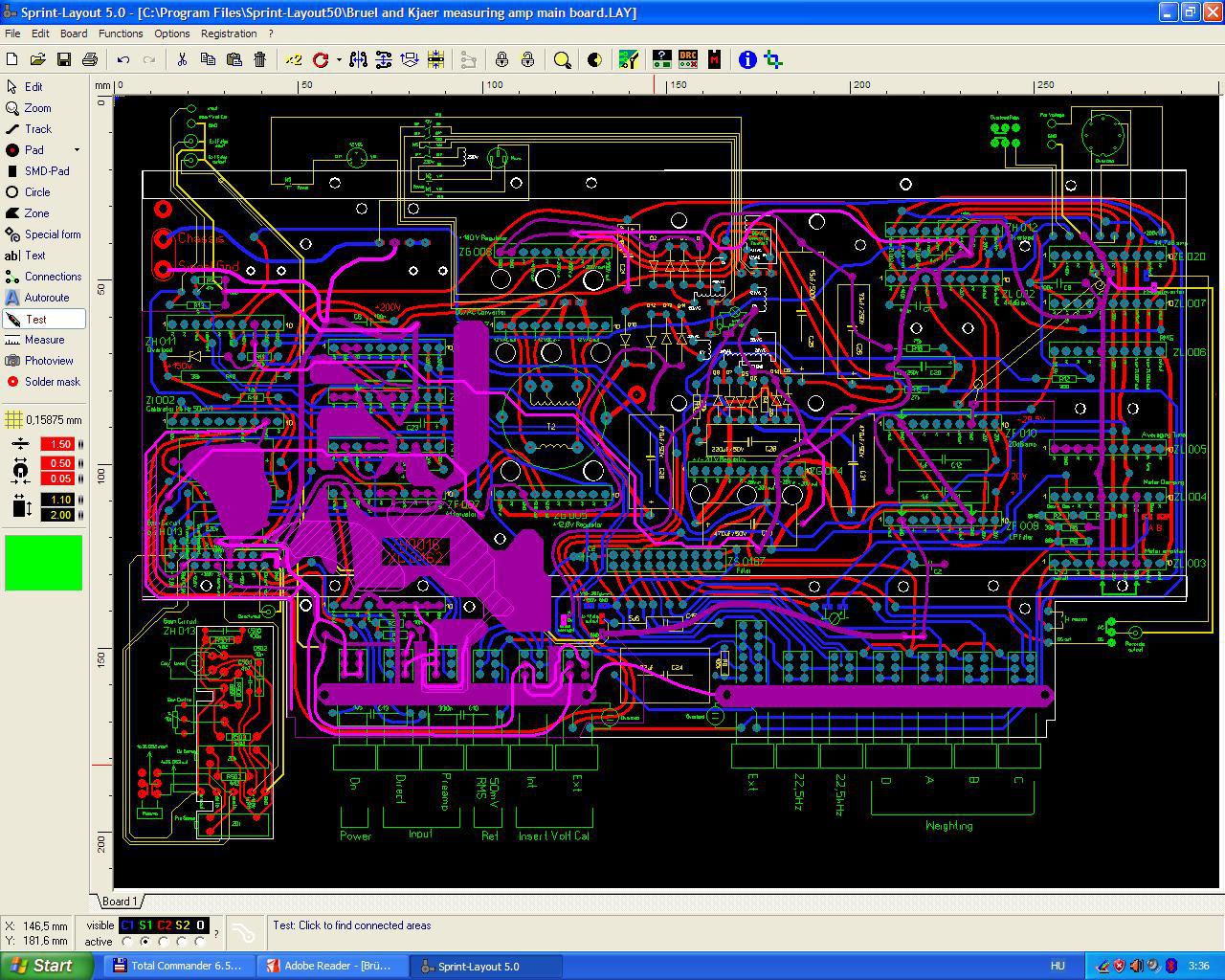Create a new file with toolbar icon
This screenshot has width=1225, height=980.
[12, 59]
